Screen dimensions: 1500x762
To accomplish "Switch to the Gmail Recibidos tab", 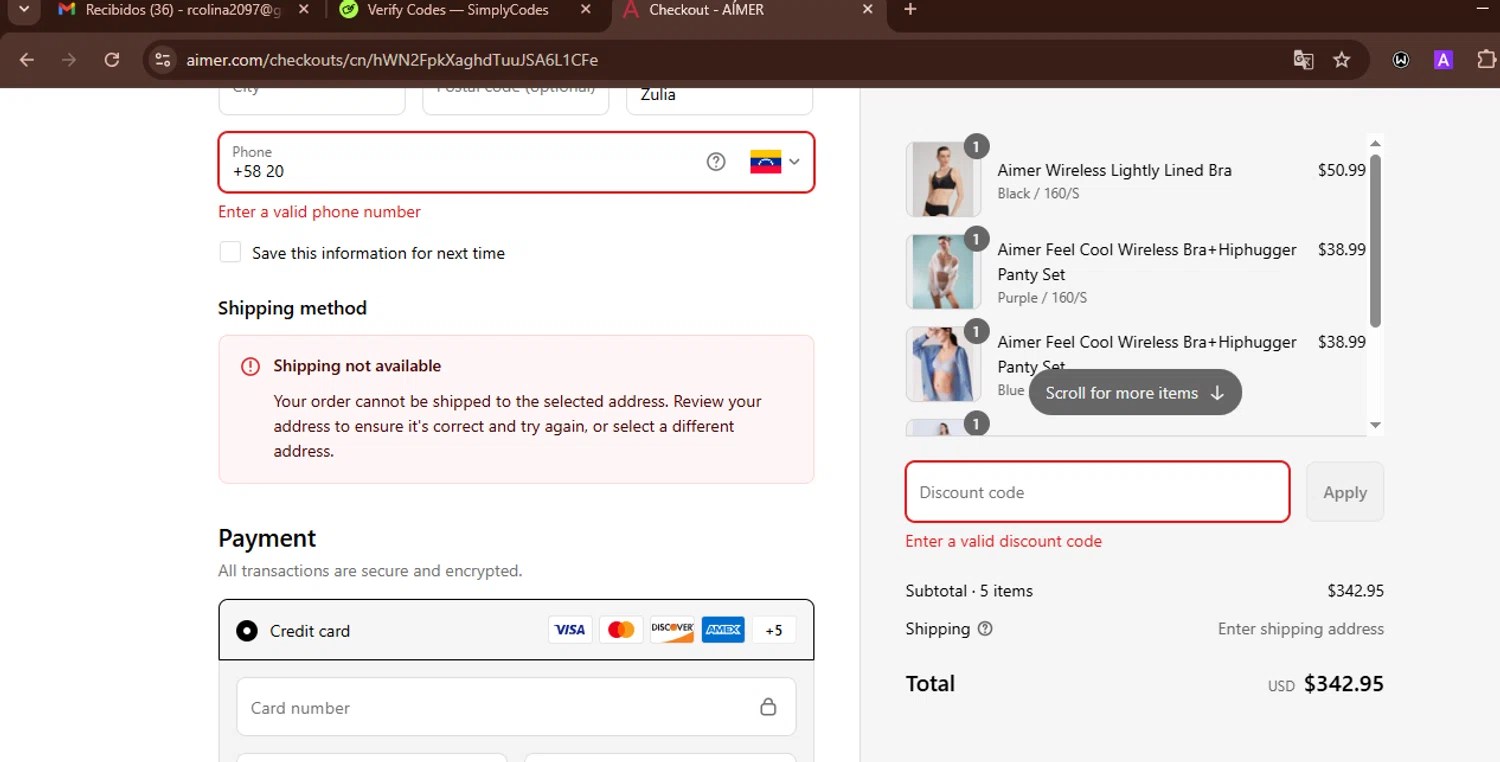I will [x=182, y=10].
